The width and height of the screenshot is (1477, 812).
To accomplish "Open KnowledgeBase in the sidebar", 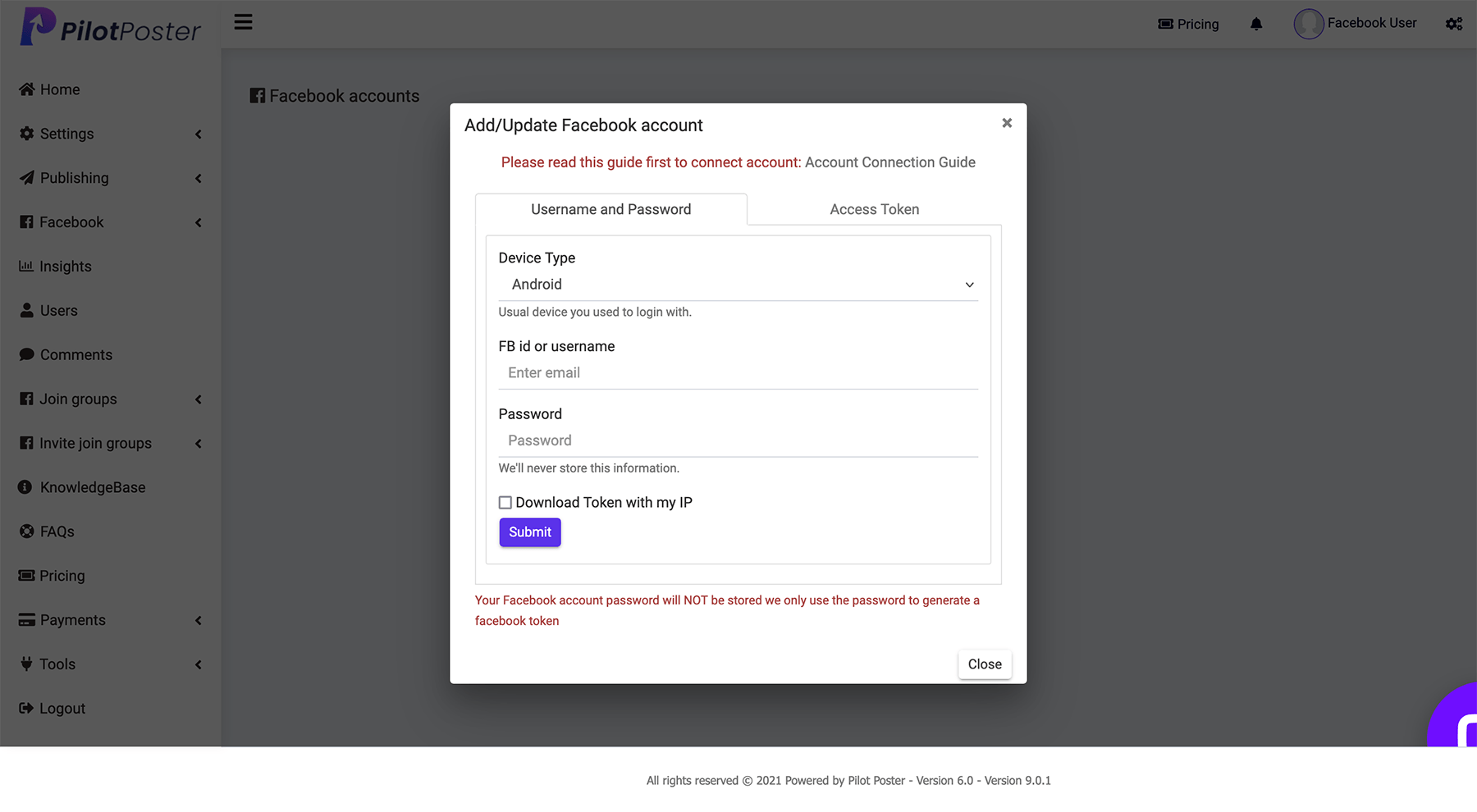I will point(93,487).
